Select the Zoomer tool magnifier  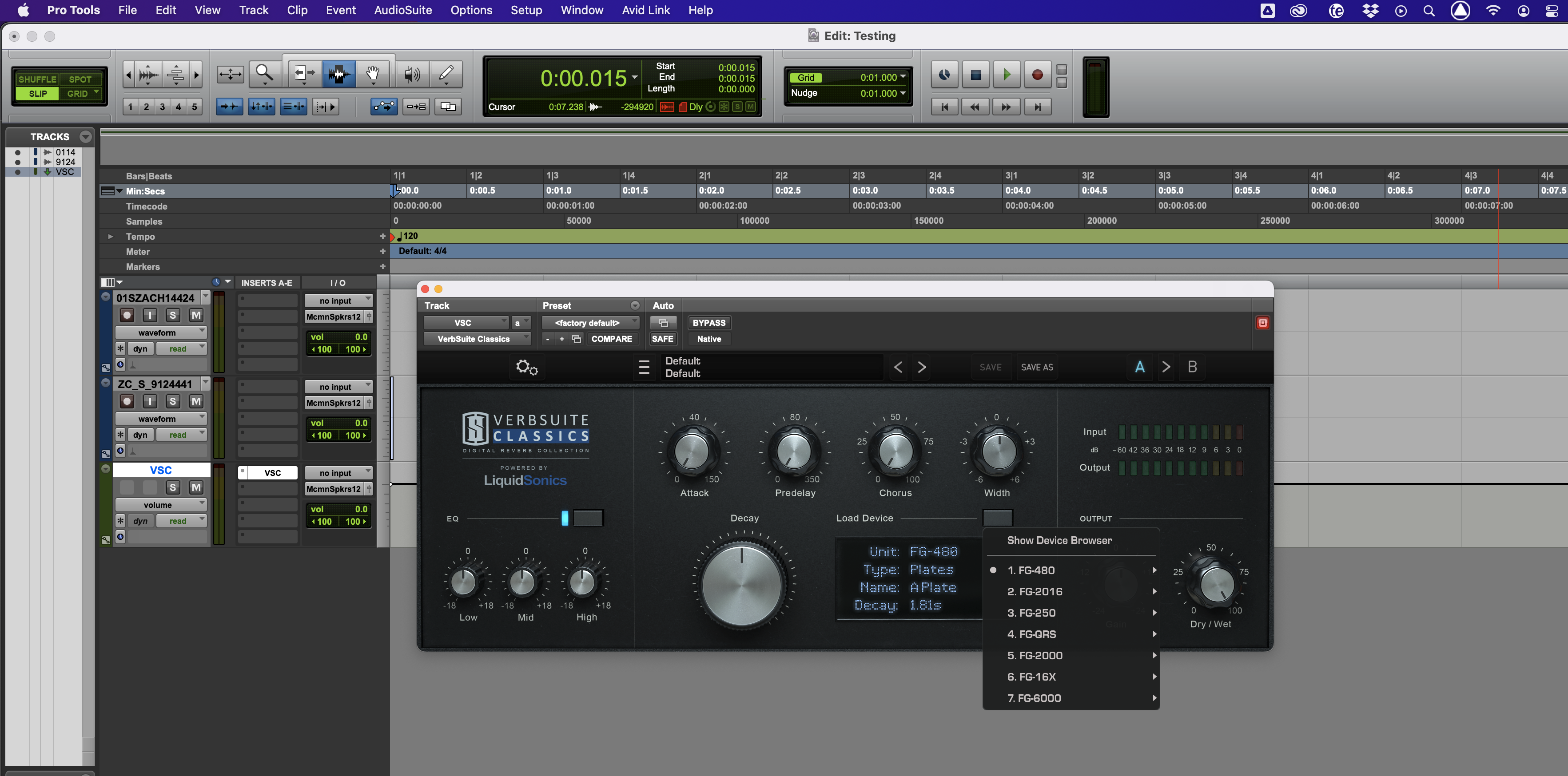(x=265, y=75)
